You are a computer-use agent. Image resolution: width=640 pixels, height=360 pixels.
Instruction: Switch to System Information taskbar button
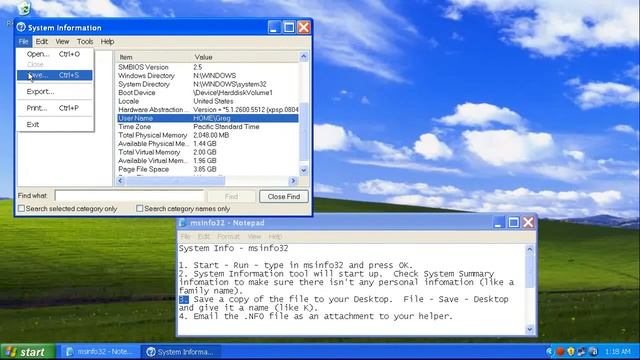pos(181,352)
